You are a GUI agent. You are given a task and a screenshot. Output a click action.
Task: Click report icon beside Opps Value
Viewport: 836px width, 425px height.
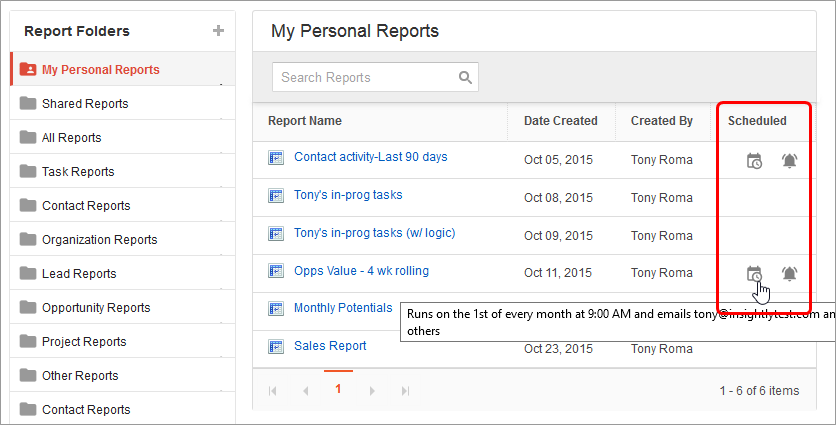[276, 271]
